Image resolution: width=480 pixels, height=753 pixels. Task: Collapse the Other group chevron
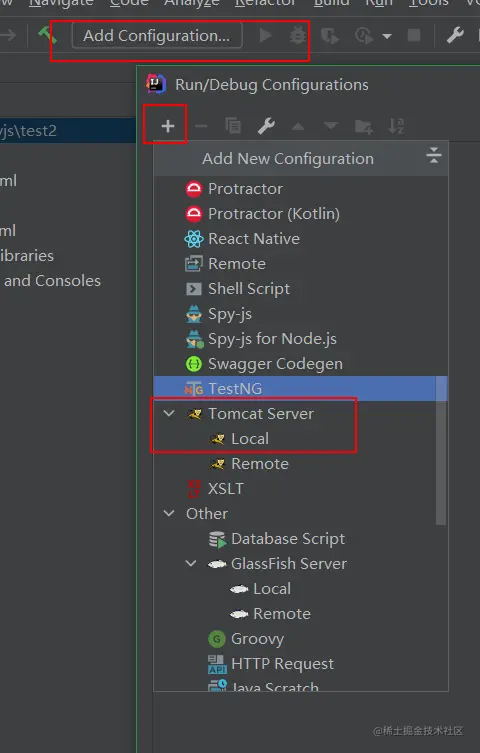[169, 513]
